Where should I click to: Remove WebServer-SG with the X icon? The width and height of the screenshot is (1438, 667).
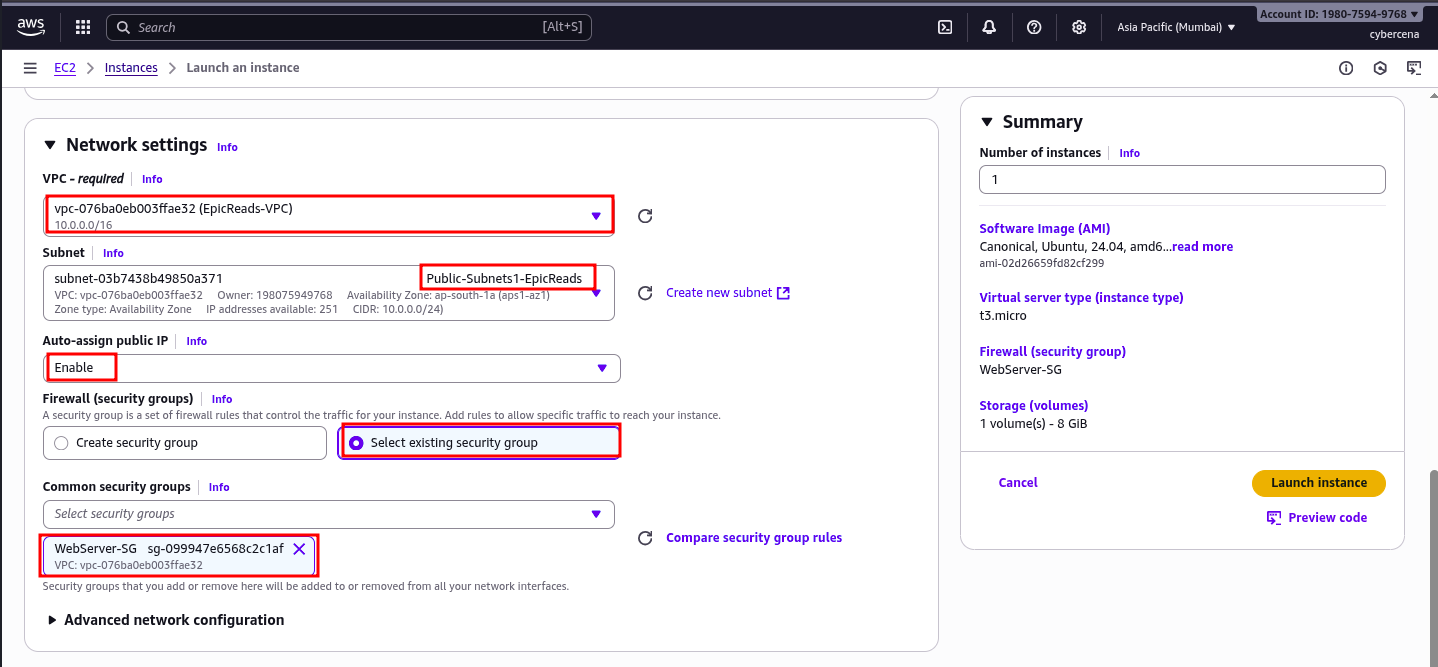[x=299, y=549]
